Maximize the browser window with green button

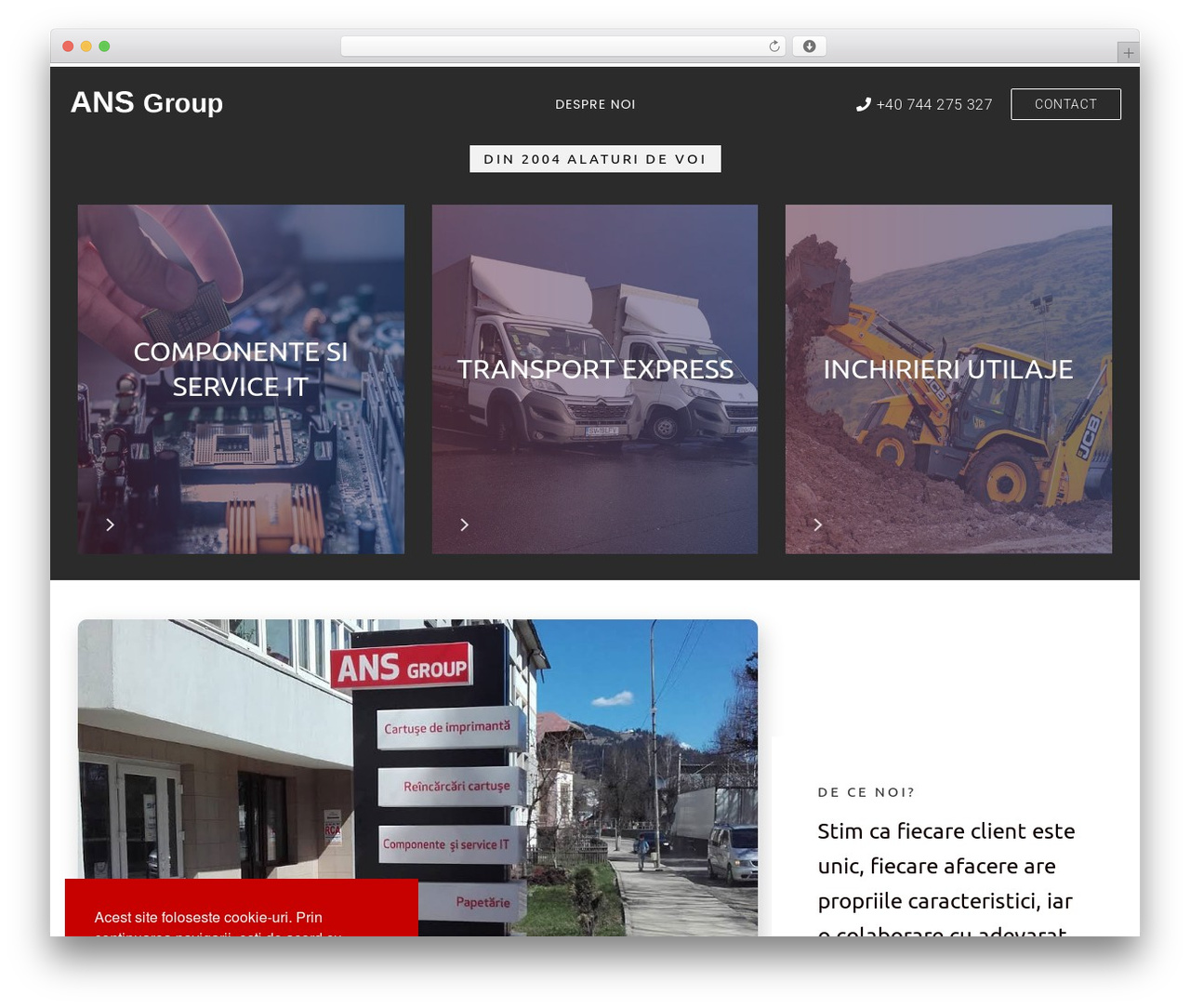104,46
